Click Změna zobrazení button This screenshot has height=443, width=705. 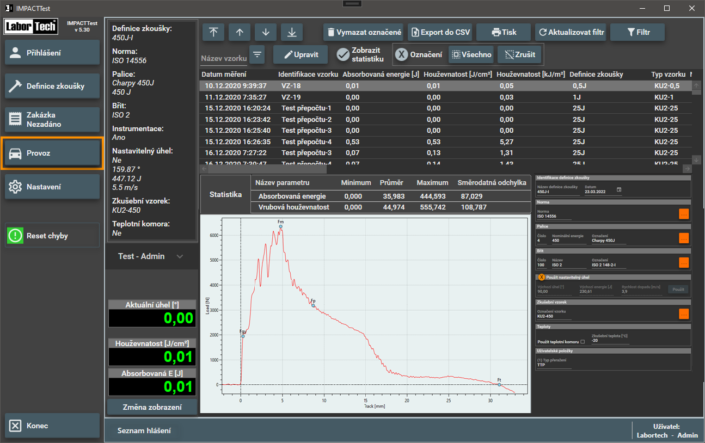coord(152,407)
